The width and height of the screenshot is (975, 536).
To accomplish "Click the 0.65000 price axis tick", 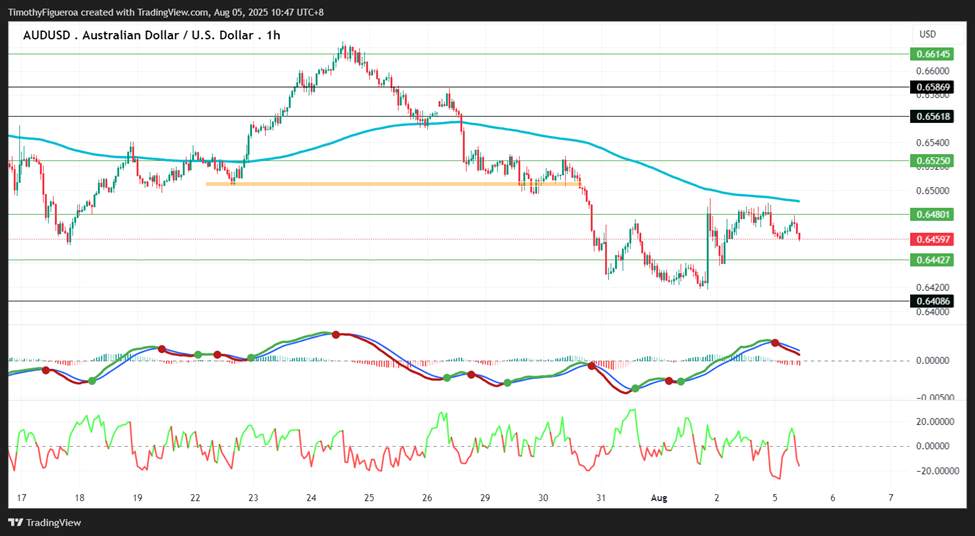I will 933,191.
